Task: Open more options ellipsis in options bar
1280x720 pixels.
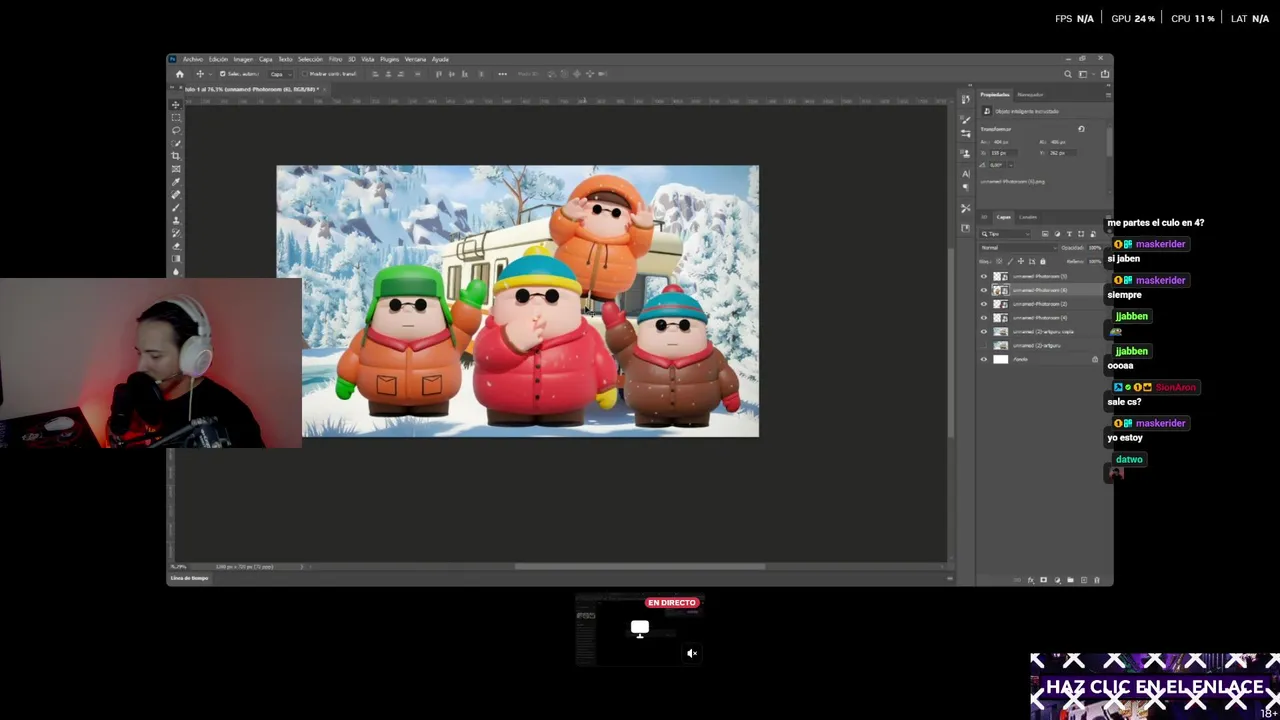Action: click(502, 74)
